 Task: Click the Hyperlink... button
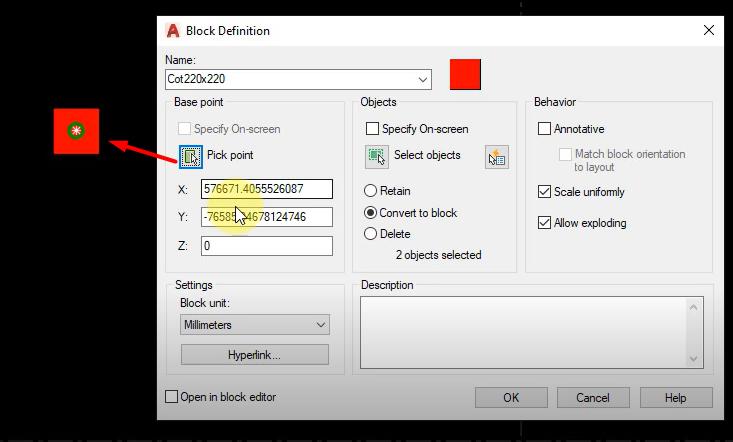coord(254,355)
